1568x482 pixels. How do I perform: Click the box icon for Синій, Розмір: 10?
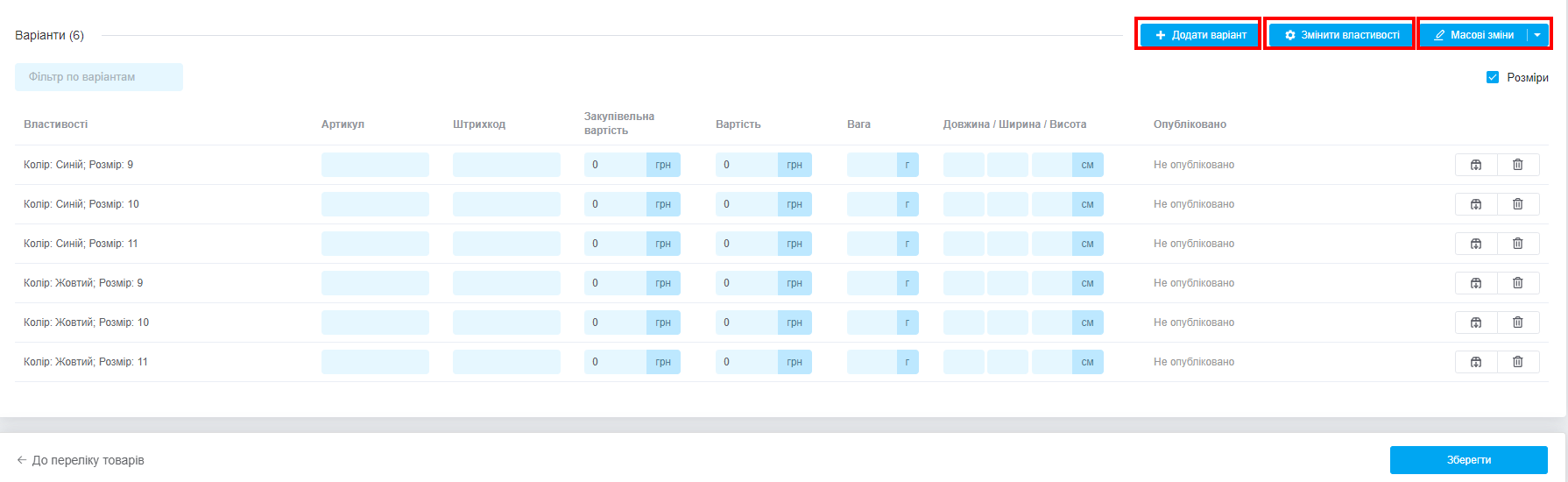[1476, 204]
